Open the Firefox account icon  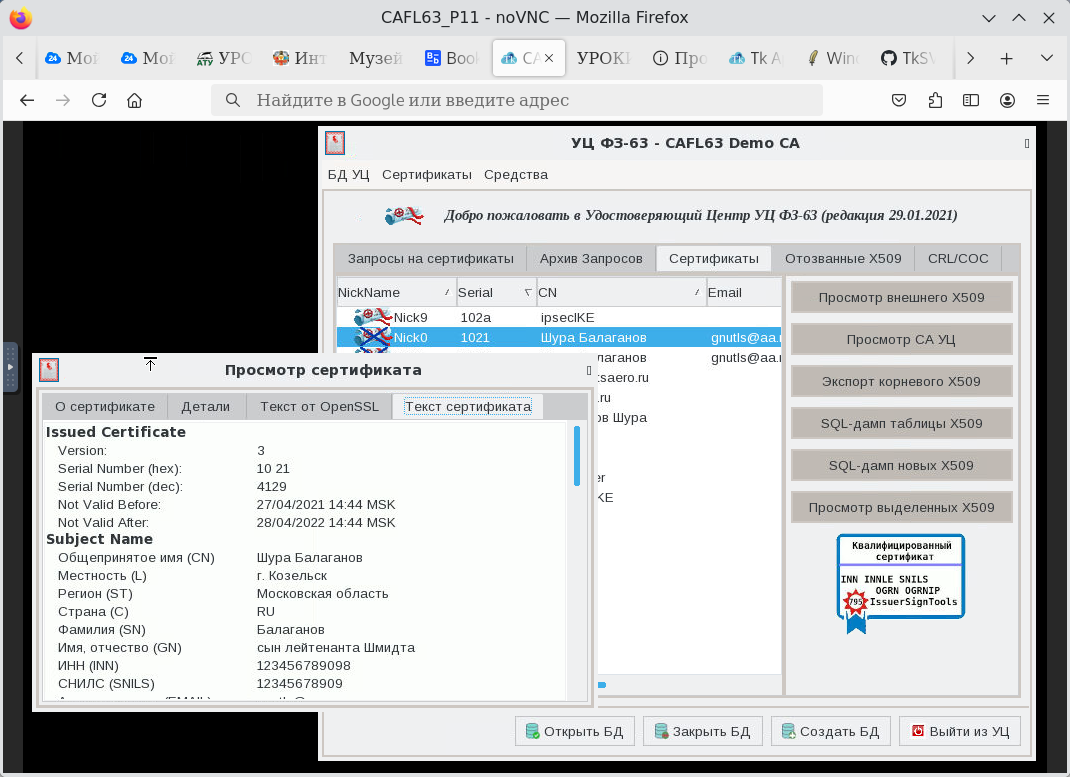click(x=1007, y=100)
